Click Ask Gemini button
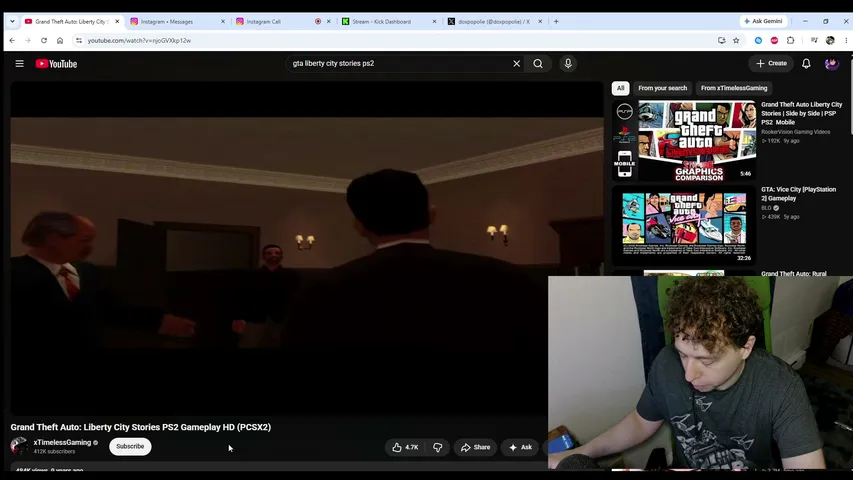The height and width of the screenshot is (480, 853). pos(763,21)
